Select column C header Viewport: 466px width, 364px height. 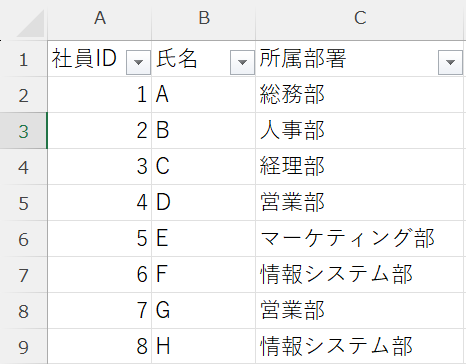[361, 18]
